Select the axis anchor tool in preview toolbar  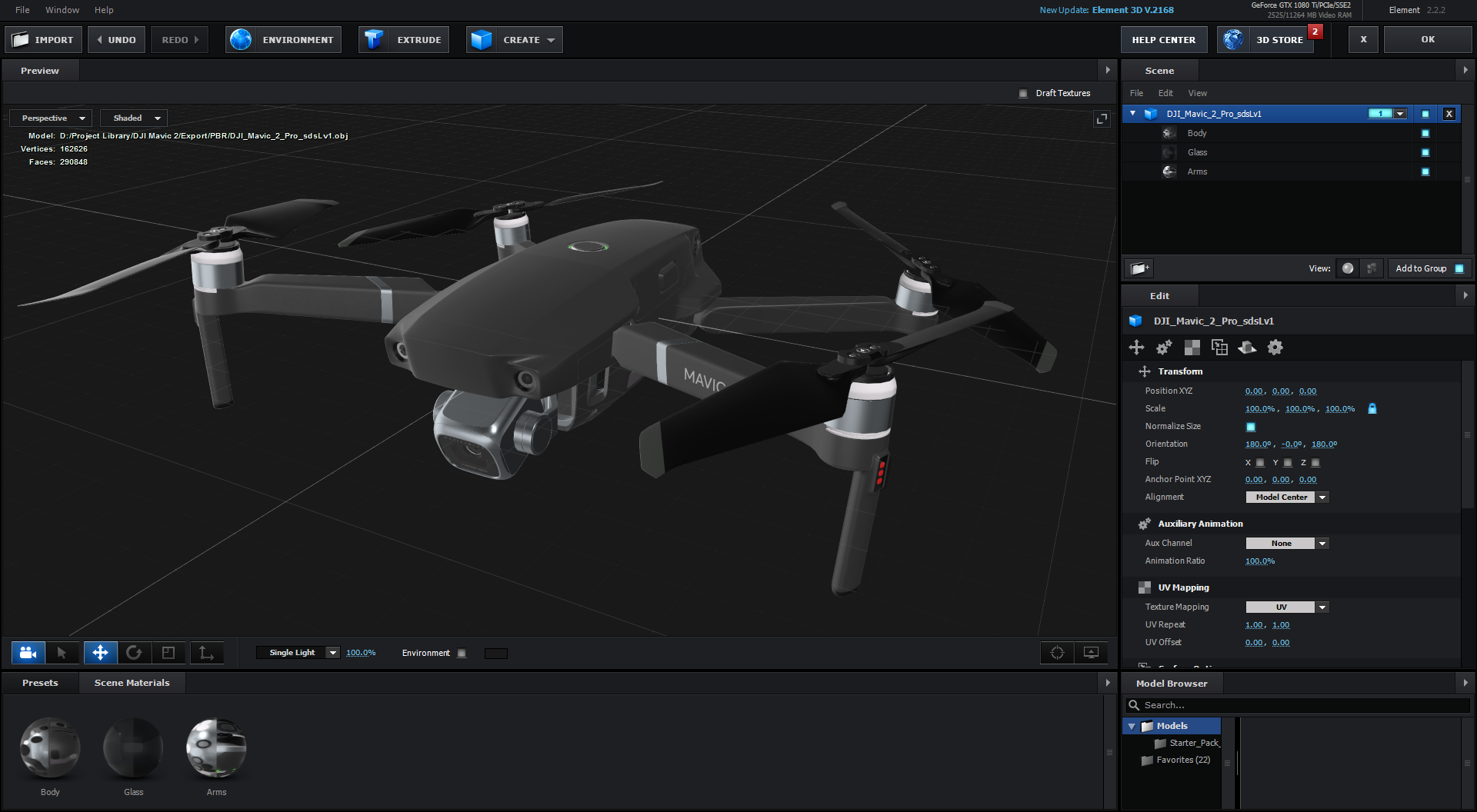[207, 653]
